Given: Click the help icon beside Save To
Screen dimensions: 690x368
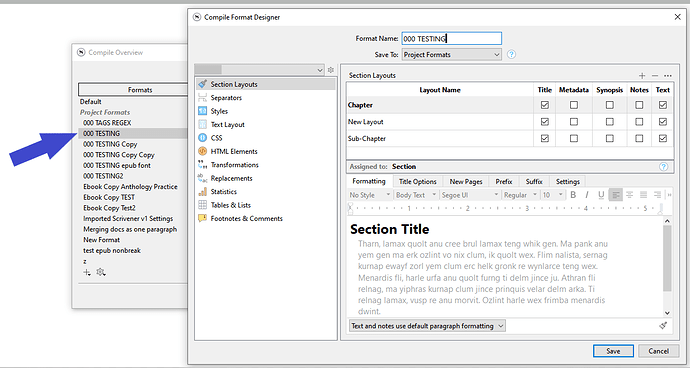Looking at the screenshot, I should coord(511,55).
